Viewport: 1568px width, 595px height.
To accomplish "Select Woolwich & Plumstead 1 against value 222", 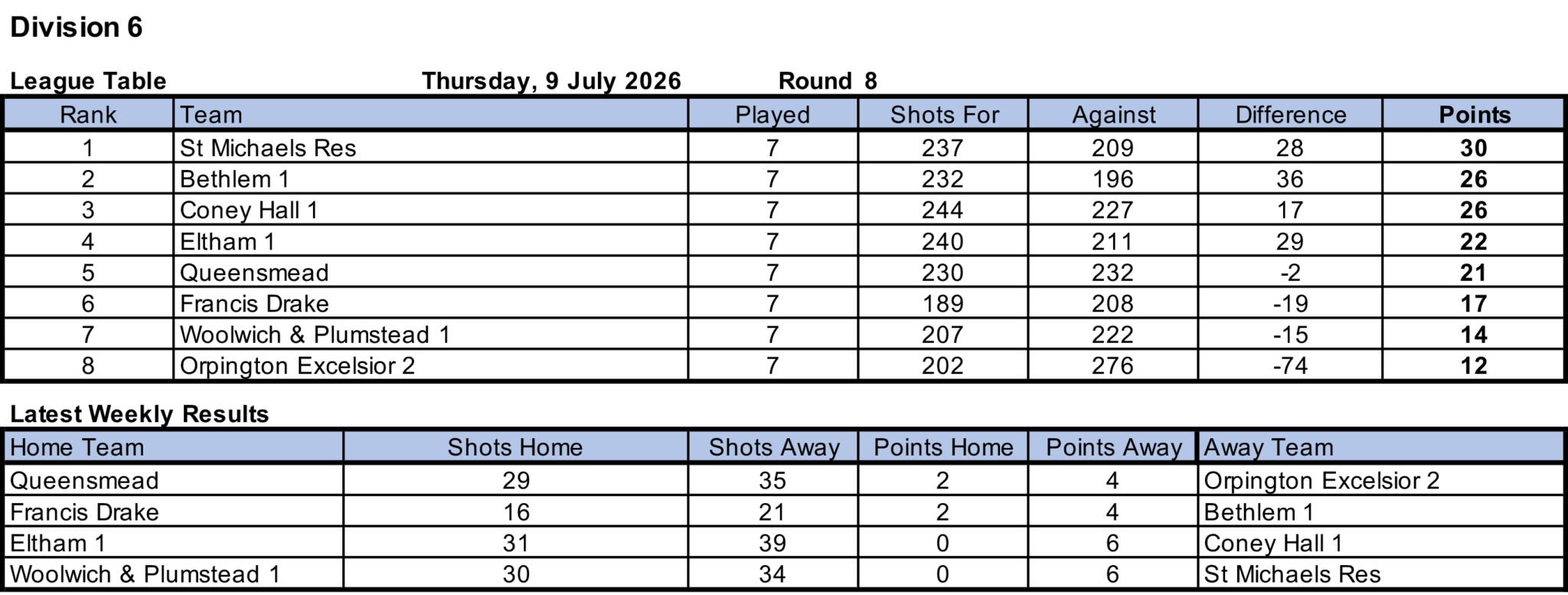I will pyautogui.click(x=1112, y=335).
